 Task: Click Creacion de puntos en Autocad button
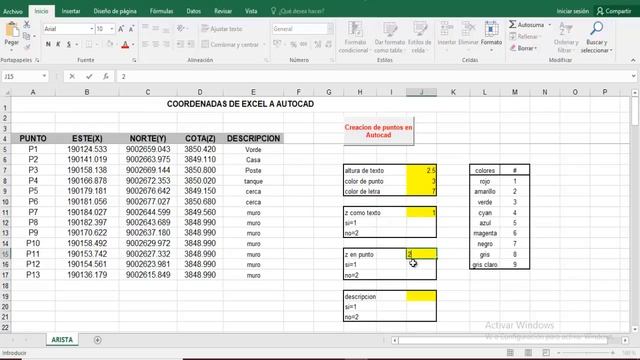pos(378,131)
